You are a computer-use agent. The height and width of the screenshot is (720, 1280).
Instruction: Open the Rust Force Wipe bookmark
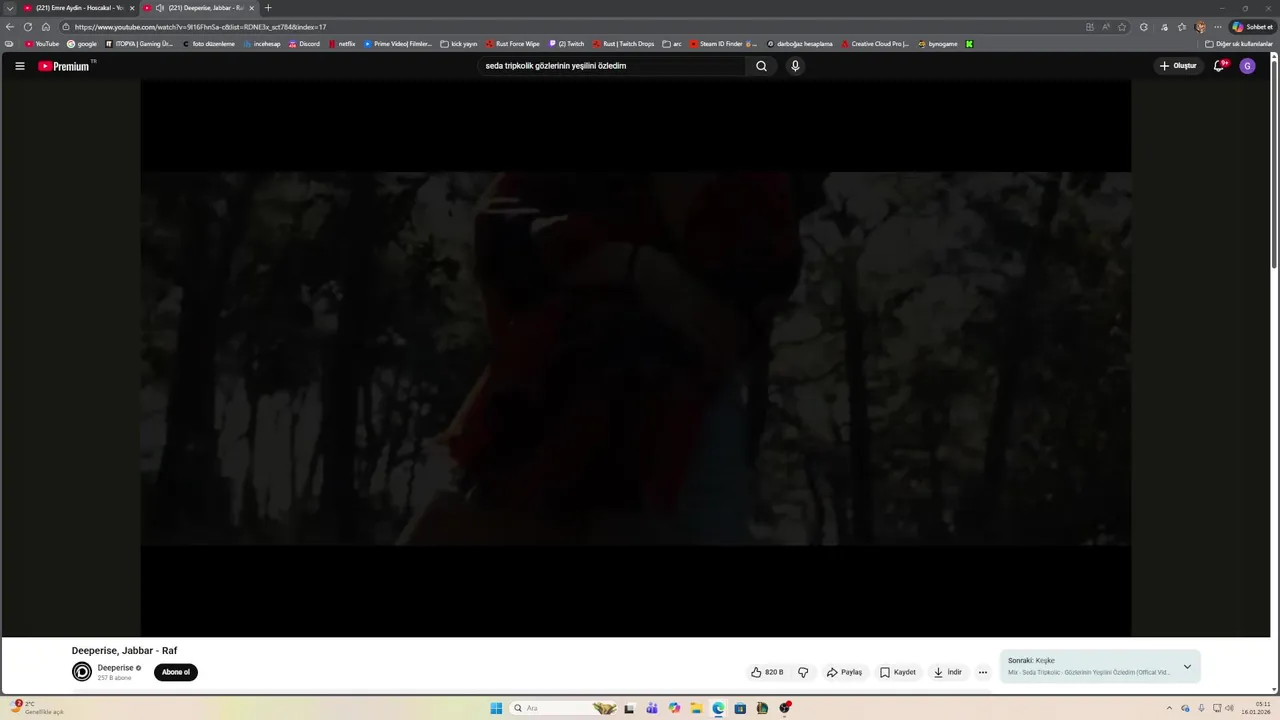coord(513,44)
